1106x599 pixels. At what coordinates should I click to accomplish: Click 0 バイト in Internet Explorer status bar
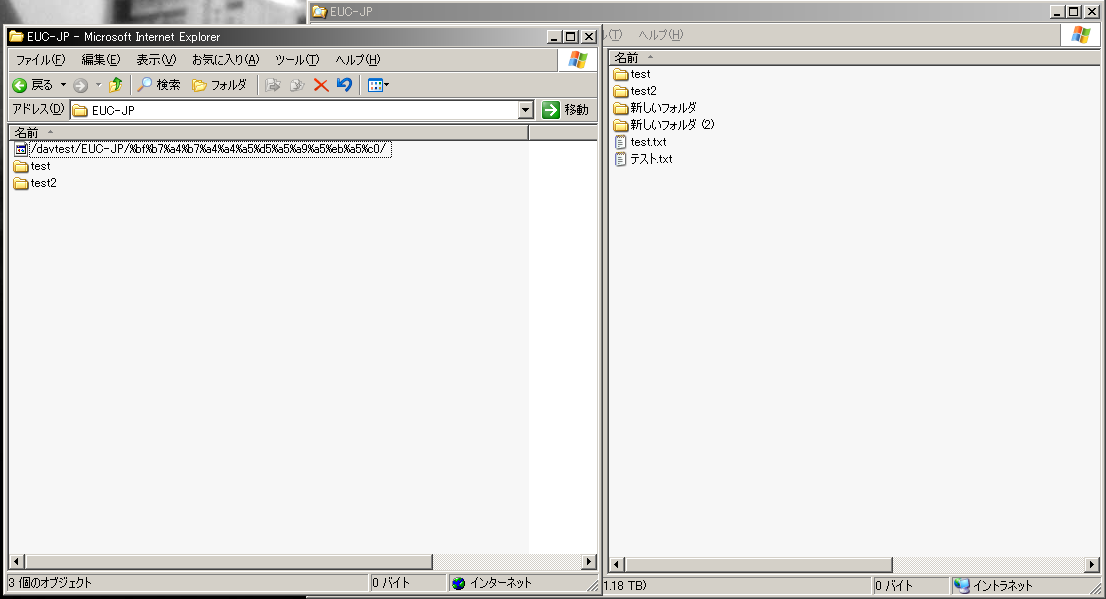pyautogui.click(x=391, y=583)
